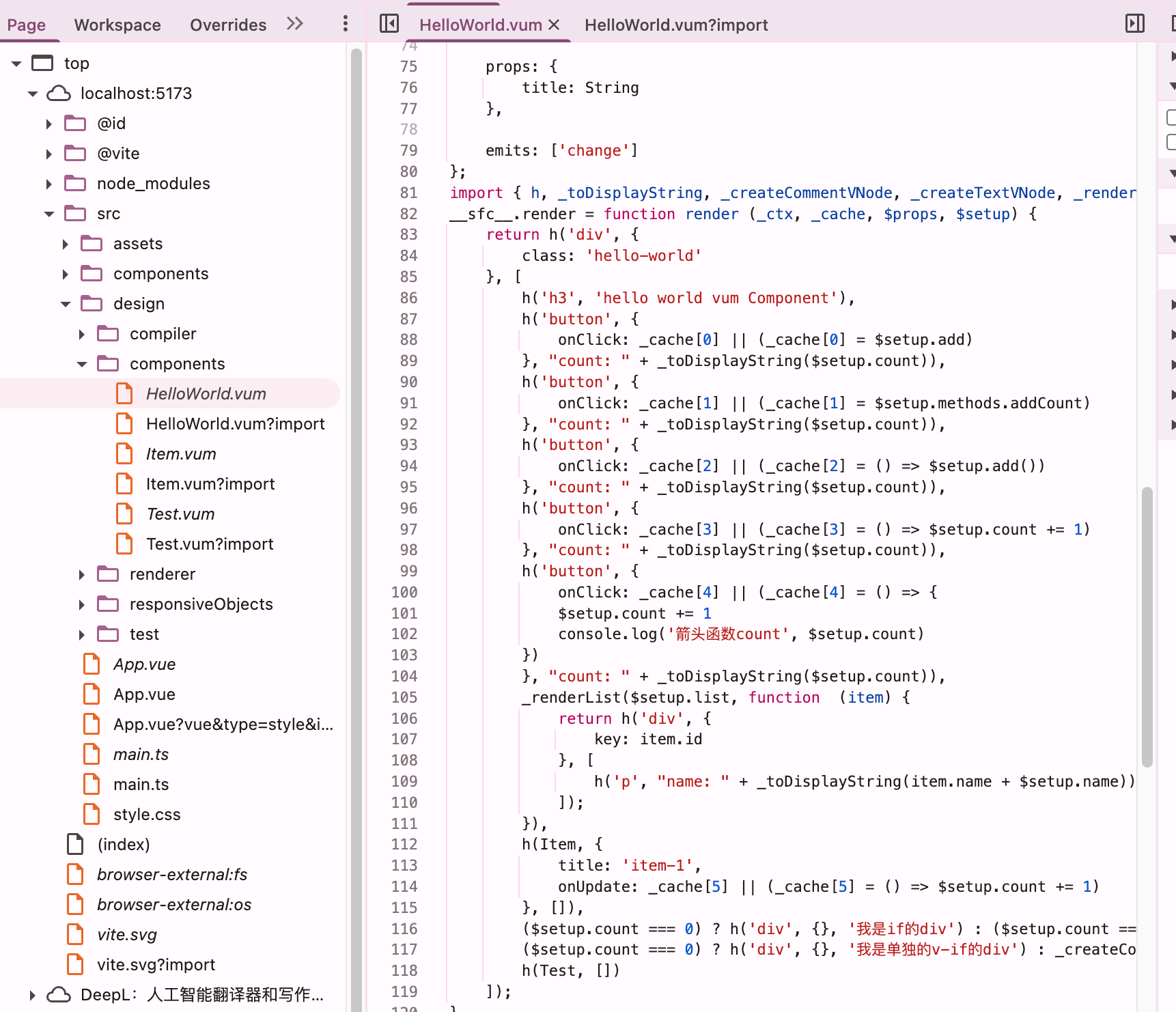Collapse the design folder arrow
Image resolution: width=1176 pixels, height=1012 pixels.
[66, 304]
